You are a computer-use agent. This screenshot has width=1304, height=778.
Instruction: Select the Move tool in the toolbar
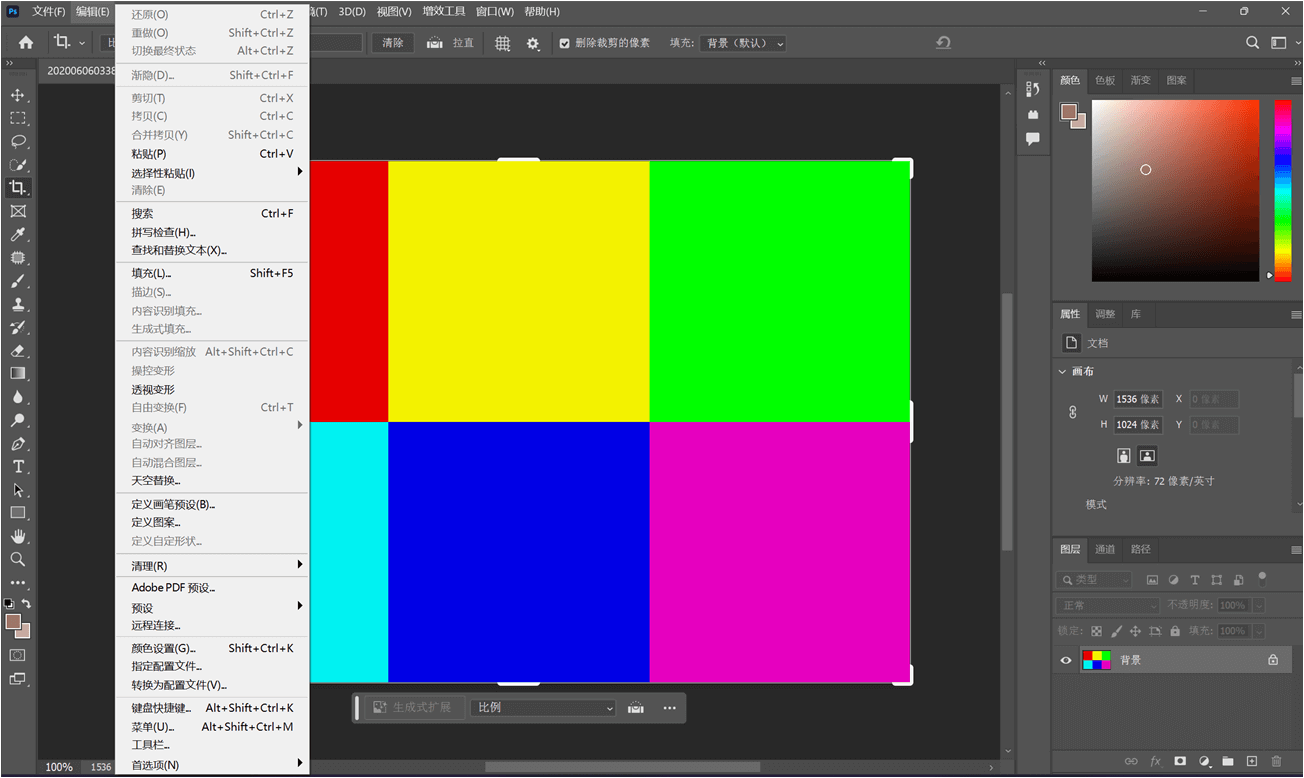18,95
